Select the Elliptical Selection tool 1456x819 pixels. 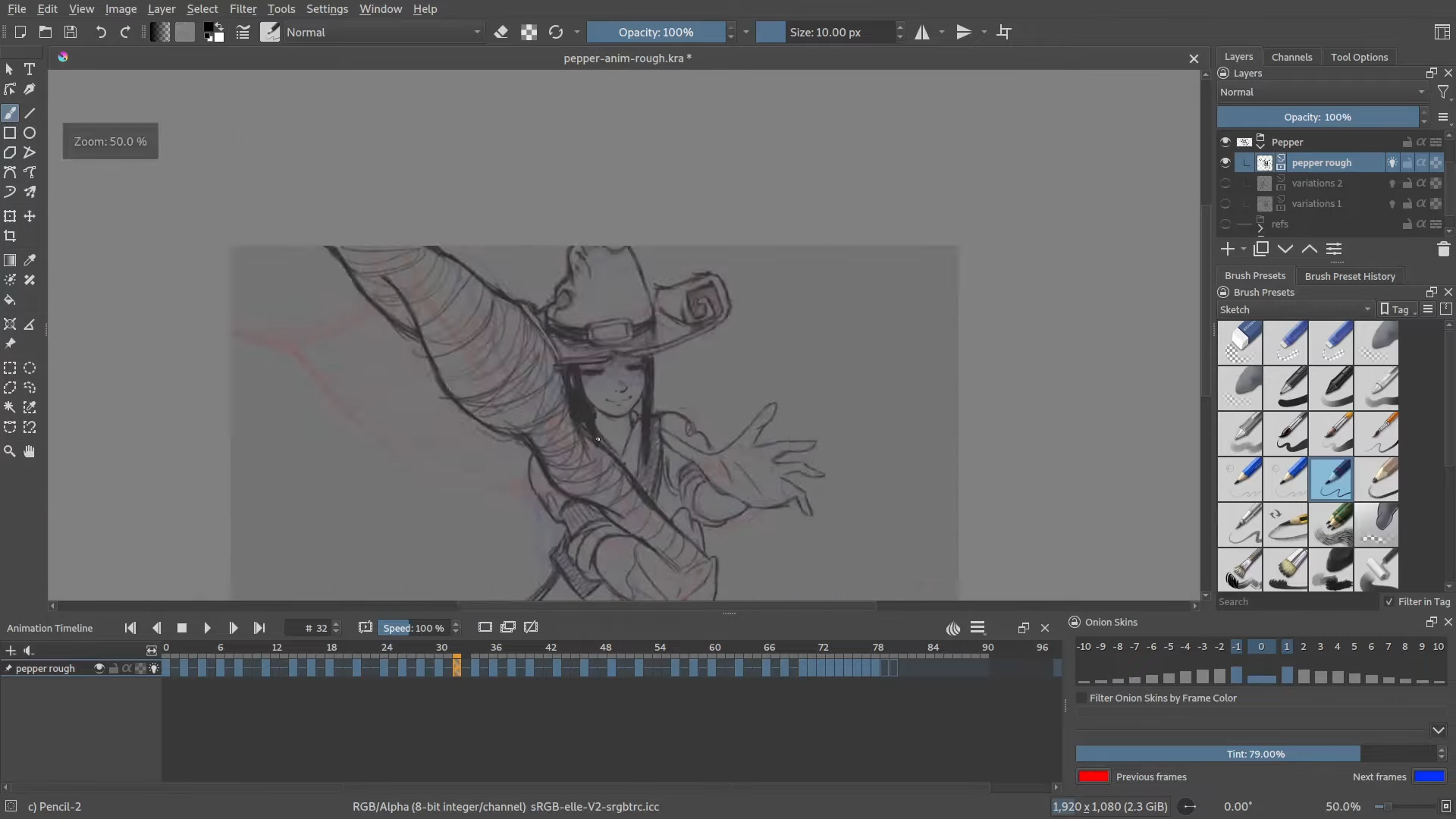[x=30, y=368]
